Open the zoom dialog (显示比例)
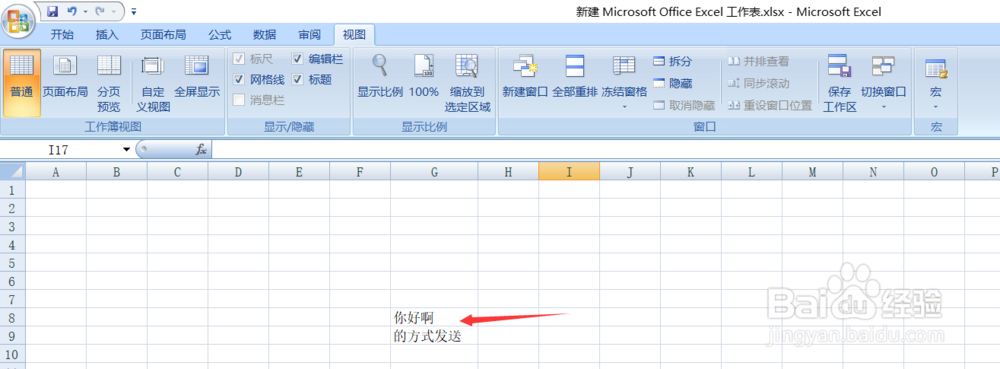The height and width of the screenshot is (369, 1000). (x=380, y=76)
